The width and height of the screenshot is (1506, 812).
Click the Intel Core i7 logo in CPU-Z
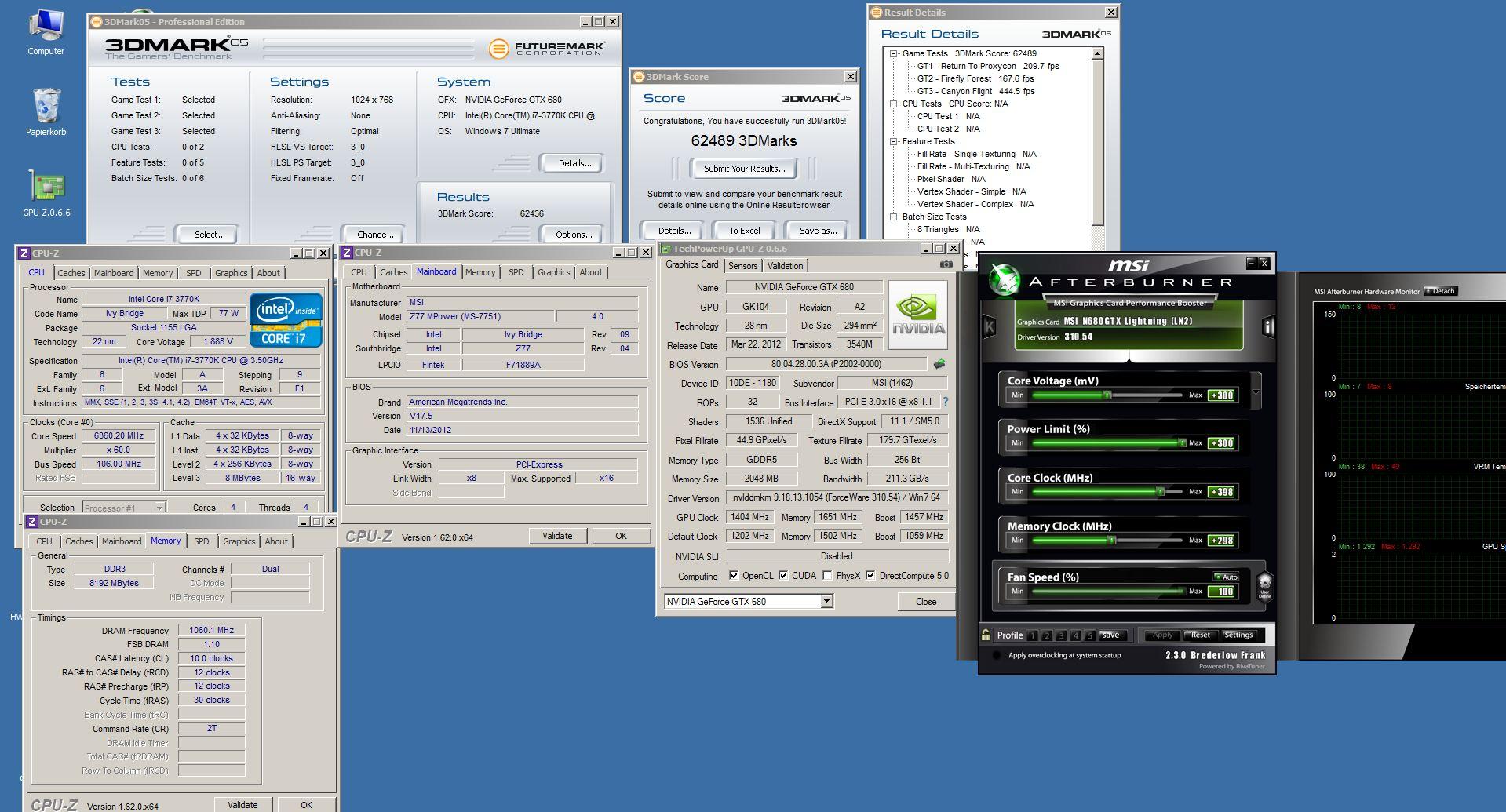286,320
